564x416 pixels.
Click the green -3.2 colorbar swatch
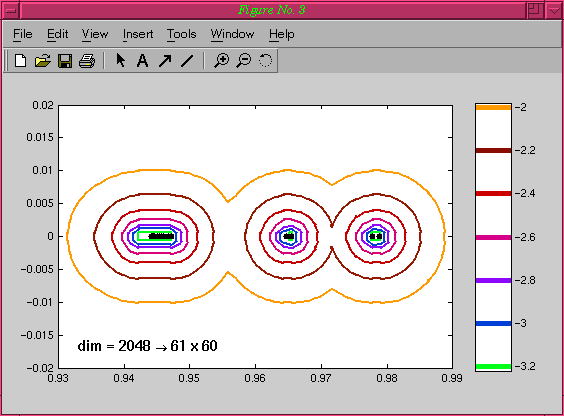coord(493,366)
